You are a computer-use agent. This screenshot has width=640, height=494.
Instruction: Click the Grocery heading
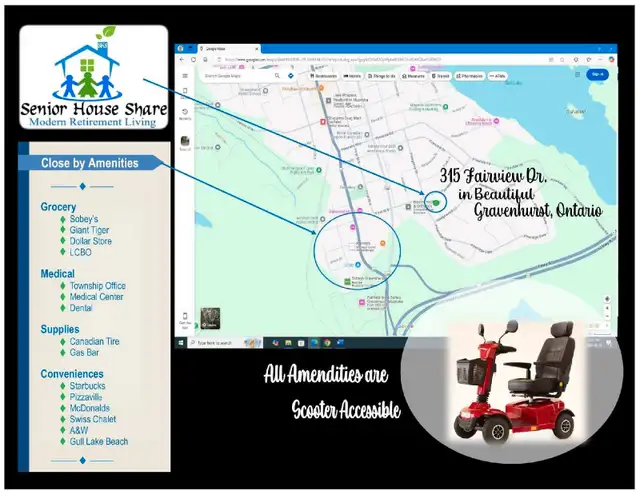click(x=58, y=207)
